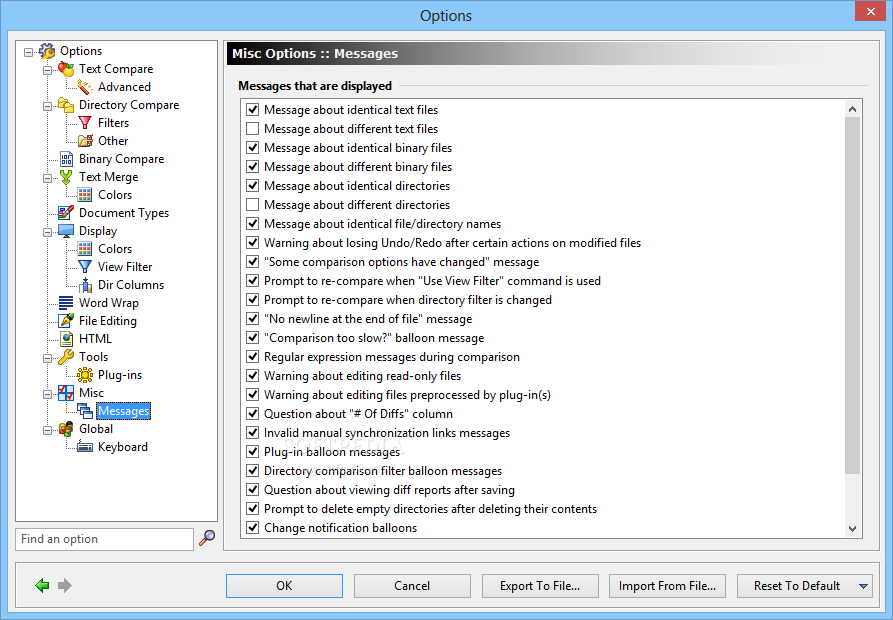The image size is (893, 620).
Task: Select Keyboard in options tree
Action: pyautogui.click(x=122, y=447)
